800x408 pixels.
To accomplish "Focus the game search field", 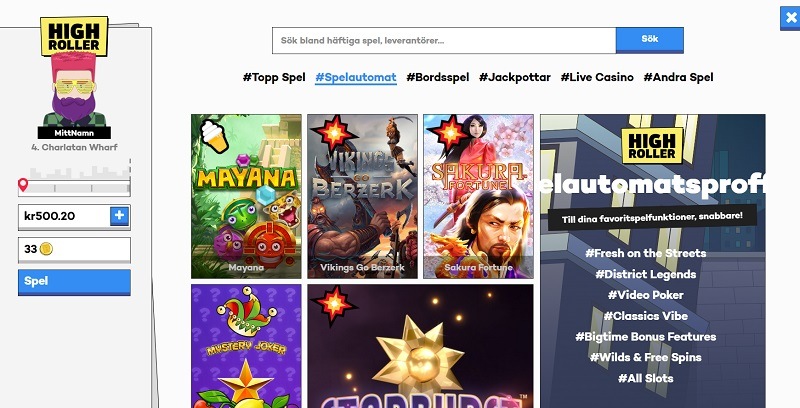I will coord(444,40).
